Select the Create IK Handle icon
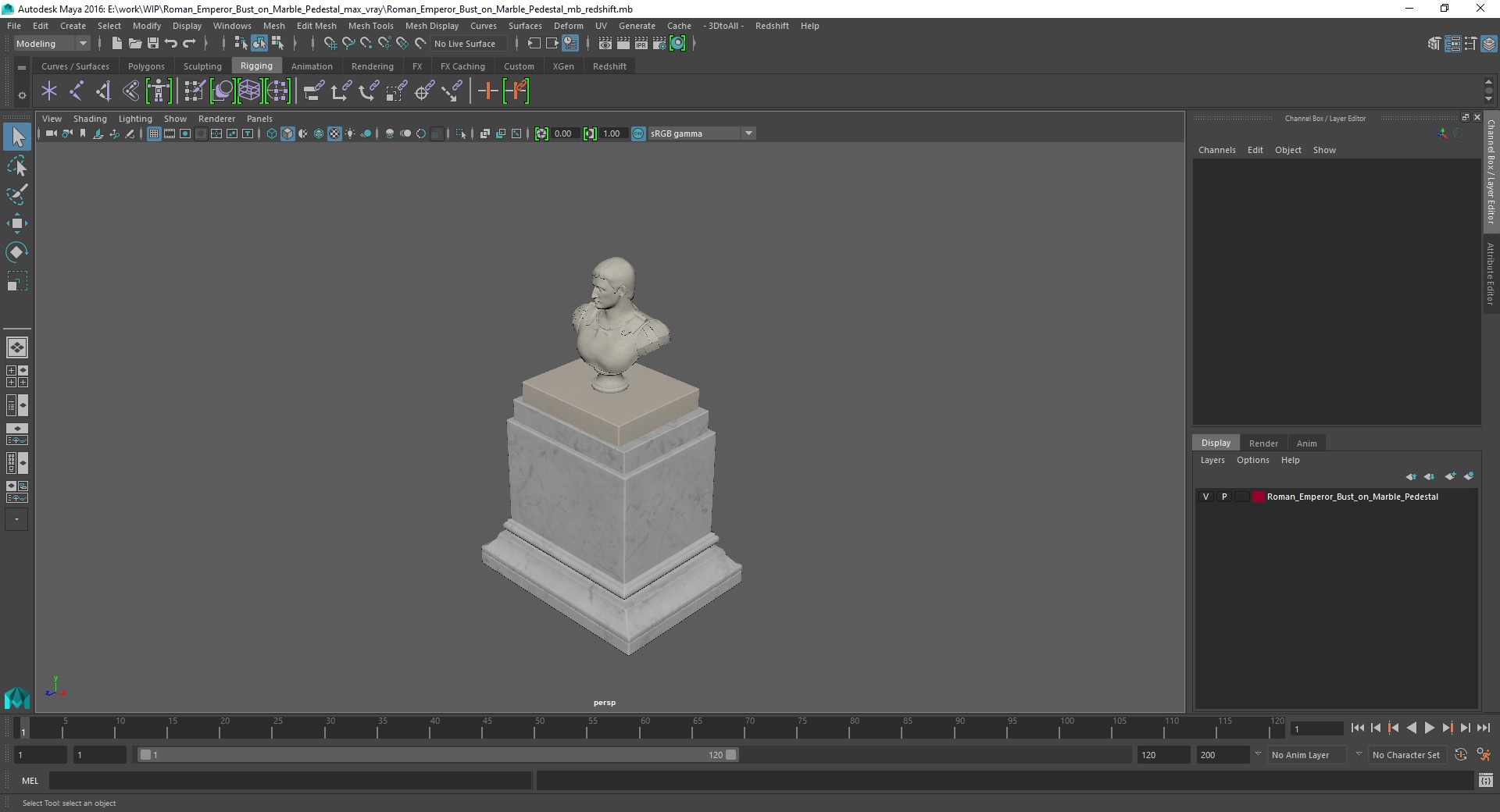The width and height of the screenshot is (1500, 812). [104, 91]
